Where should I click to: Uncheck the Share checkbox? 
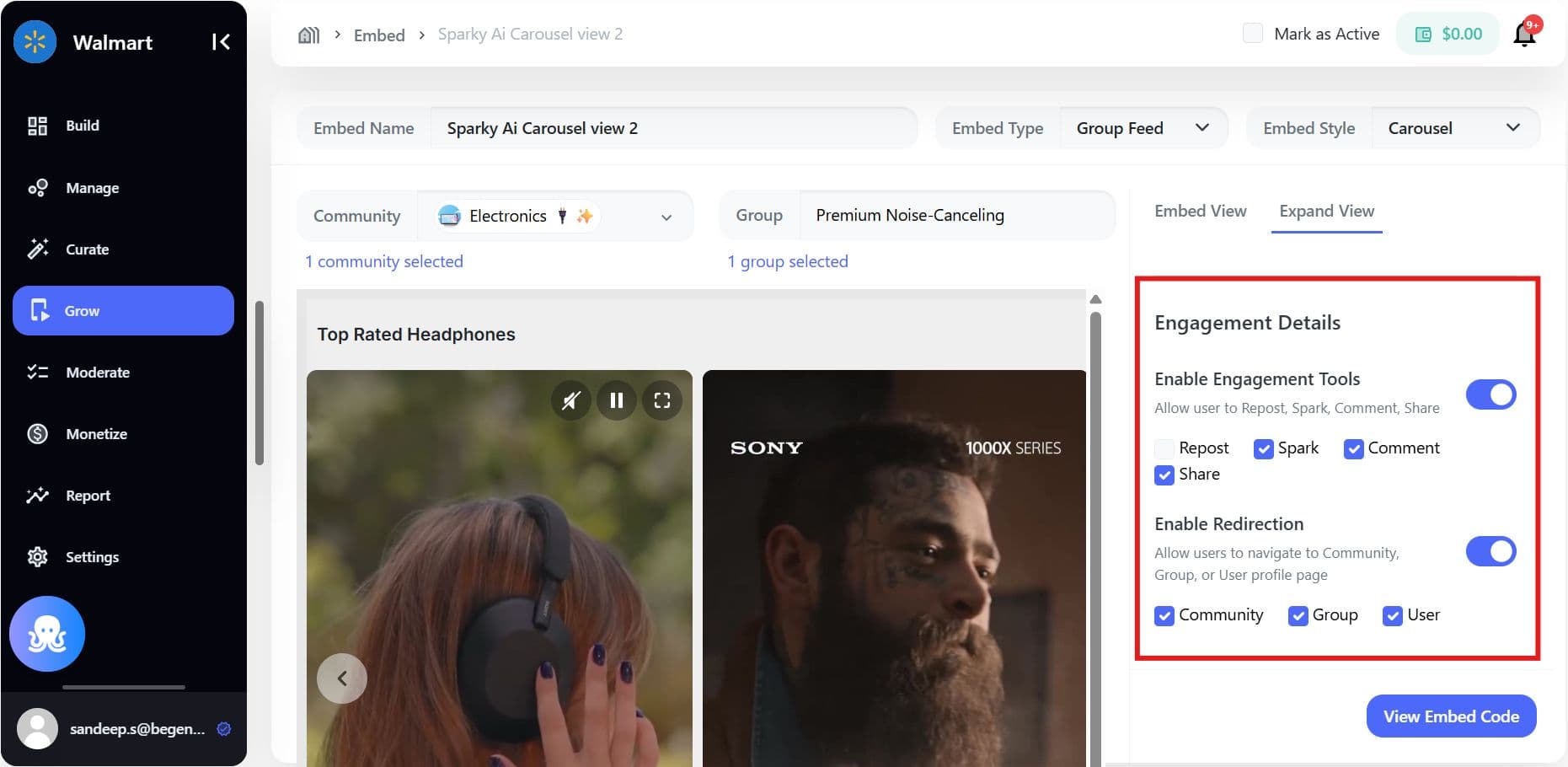(1164, 475)
